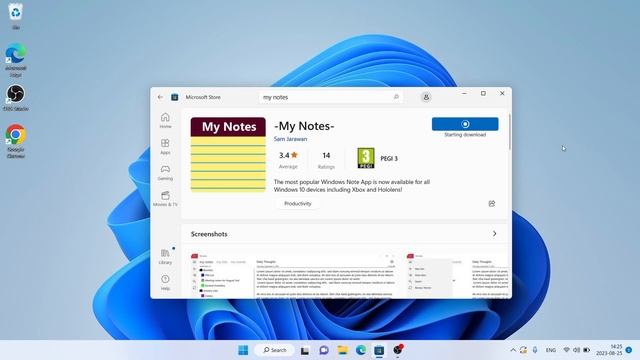Open Movies & TV in Store sidebar
The width and height of the screenshot is (640, 360).
pyautogui.click(x=165, y=199)
